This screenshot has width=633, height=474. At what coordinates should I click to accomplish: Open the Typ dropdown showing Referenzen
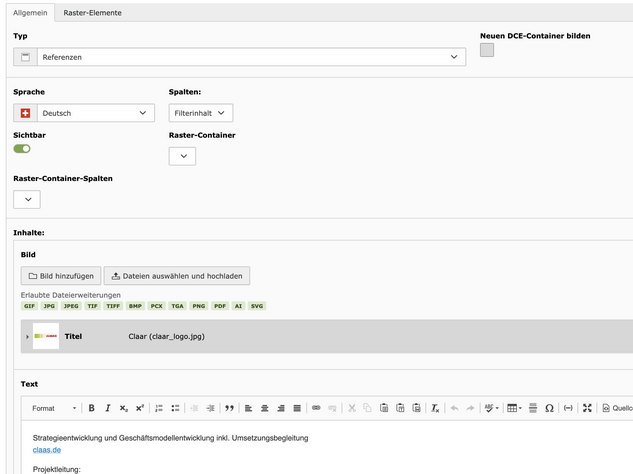(252, 57)
